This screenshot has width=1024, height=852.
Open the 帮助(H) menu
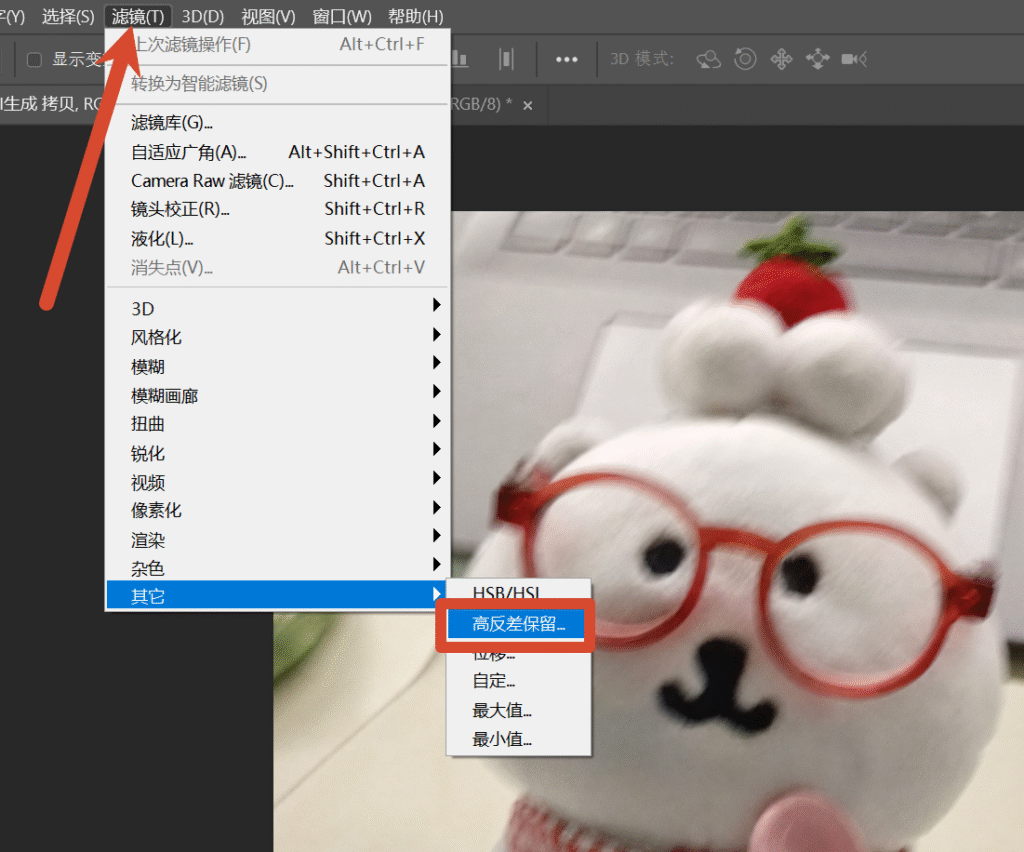415,16
